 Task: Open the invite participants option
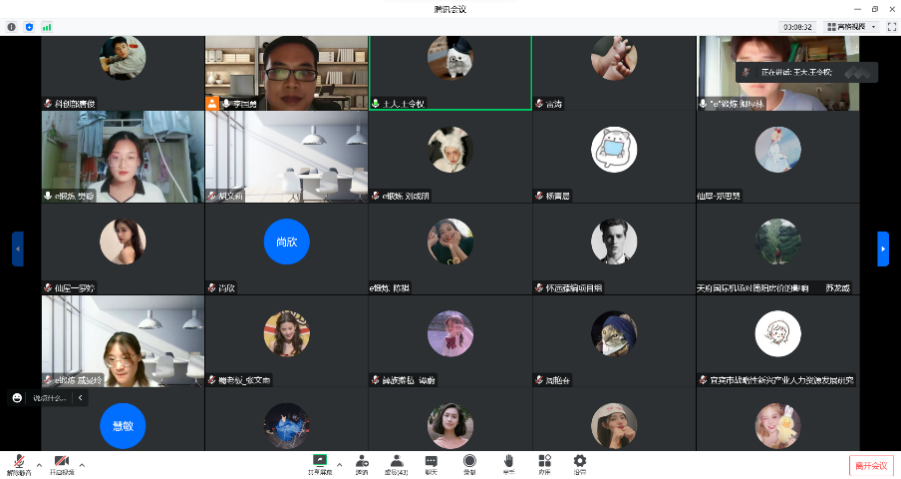pos(362,462)
